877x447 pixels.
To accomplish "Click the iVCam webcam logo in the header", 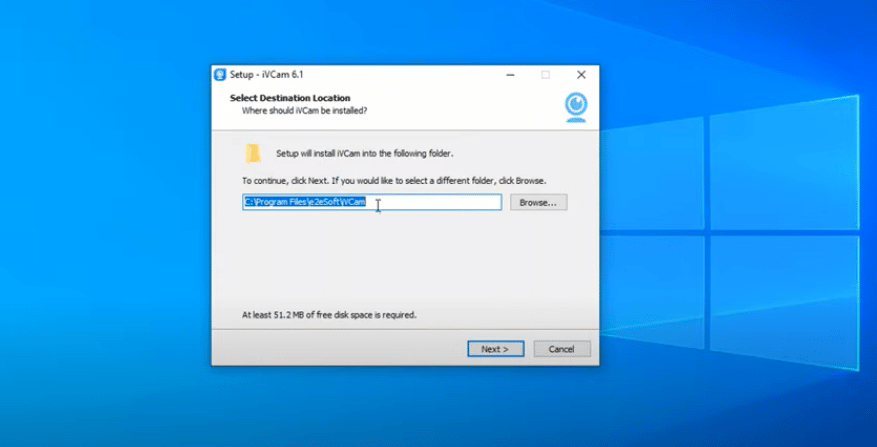I will tap(576, 107).
